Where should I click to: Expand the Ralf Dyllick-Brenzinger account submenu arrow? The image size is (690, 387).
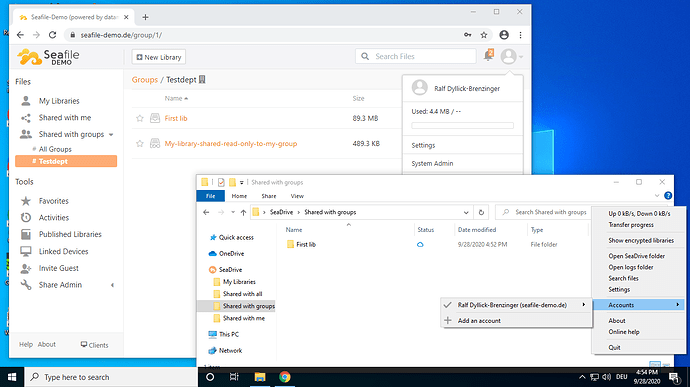(584, 305)
